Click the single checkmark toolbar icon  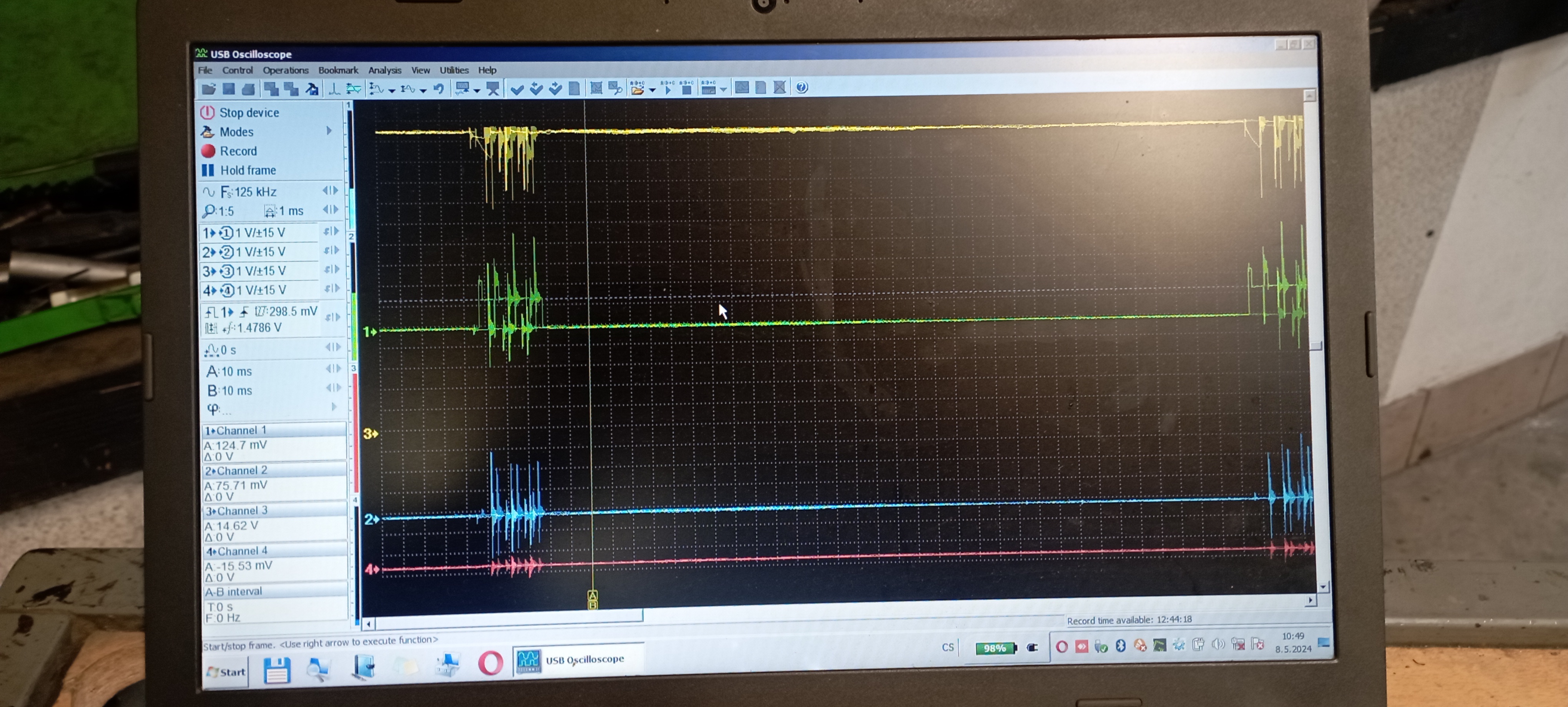517,90
